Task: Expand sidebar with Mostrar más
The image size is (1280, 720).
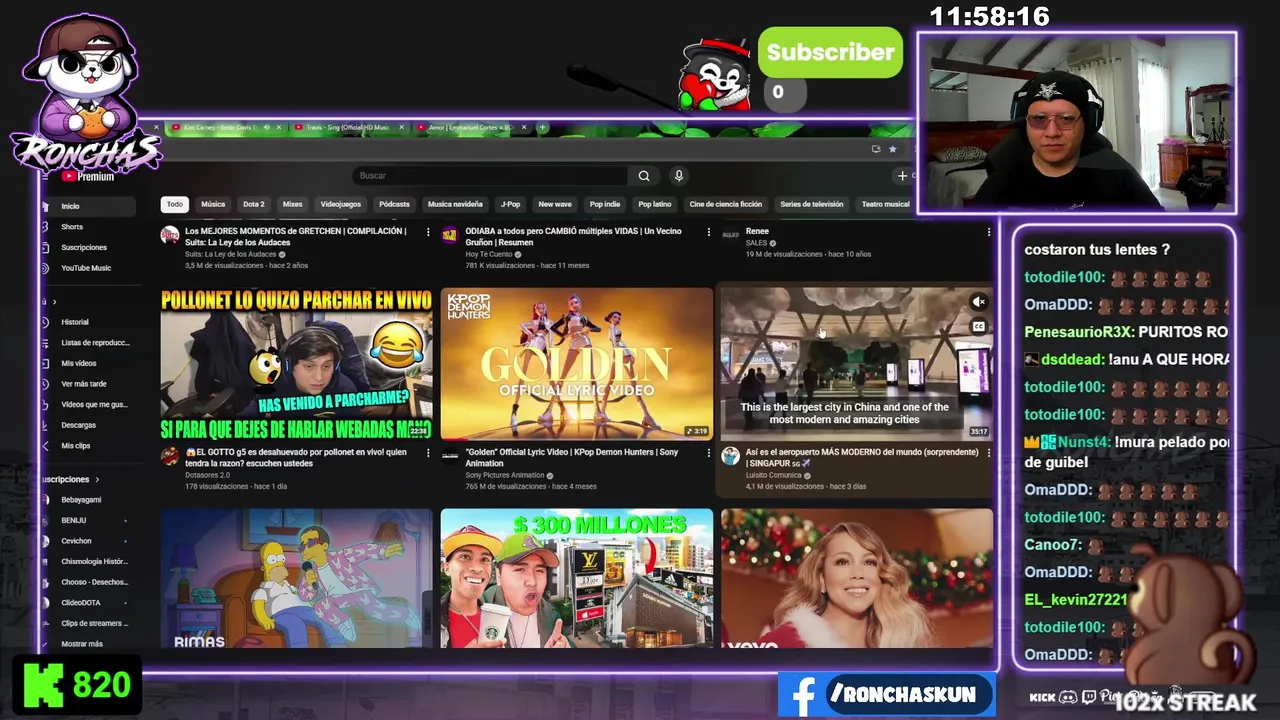Action: (x=82, y=644)
